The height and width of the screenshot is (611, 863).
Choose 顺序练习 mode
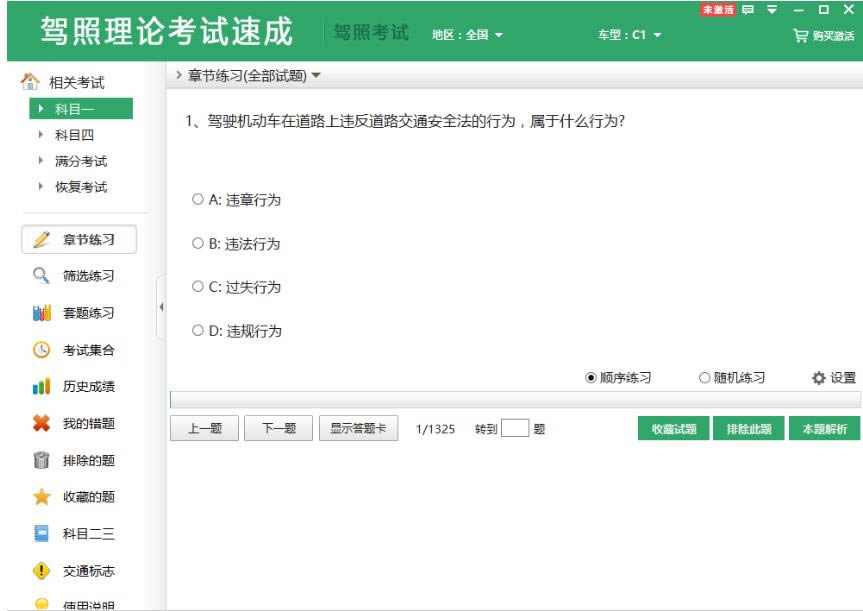click(618, 378)
